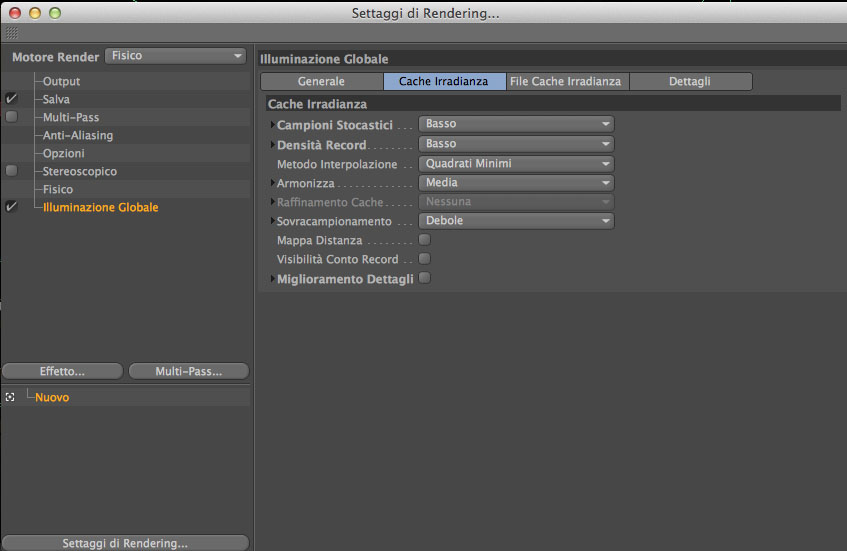The height and width of the screenshot is (551, 847).
Task: Expand the Densità Record disclosure triangle
Action: tap(272, 145)
